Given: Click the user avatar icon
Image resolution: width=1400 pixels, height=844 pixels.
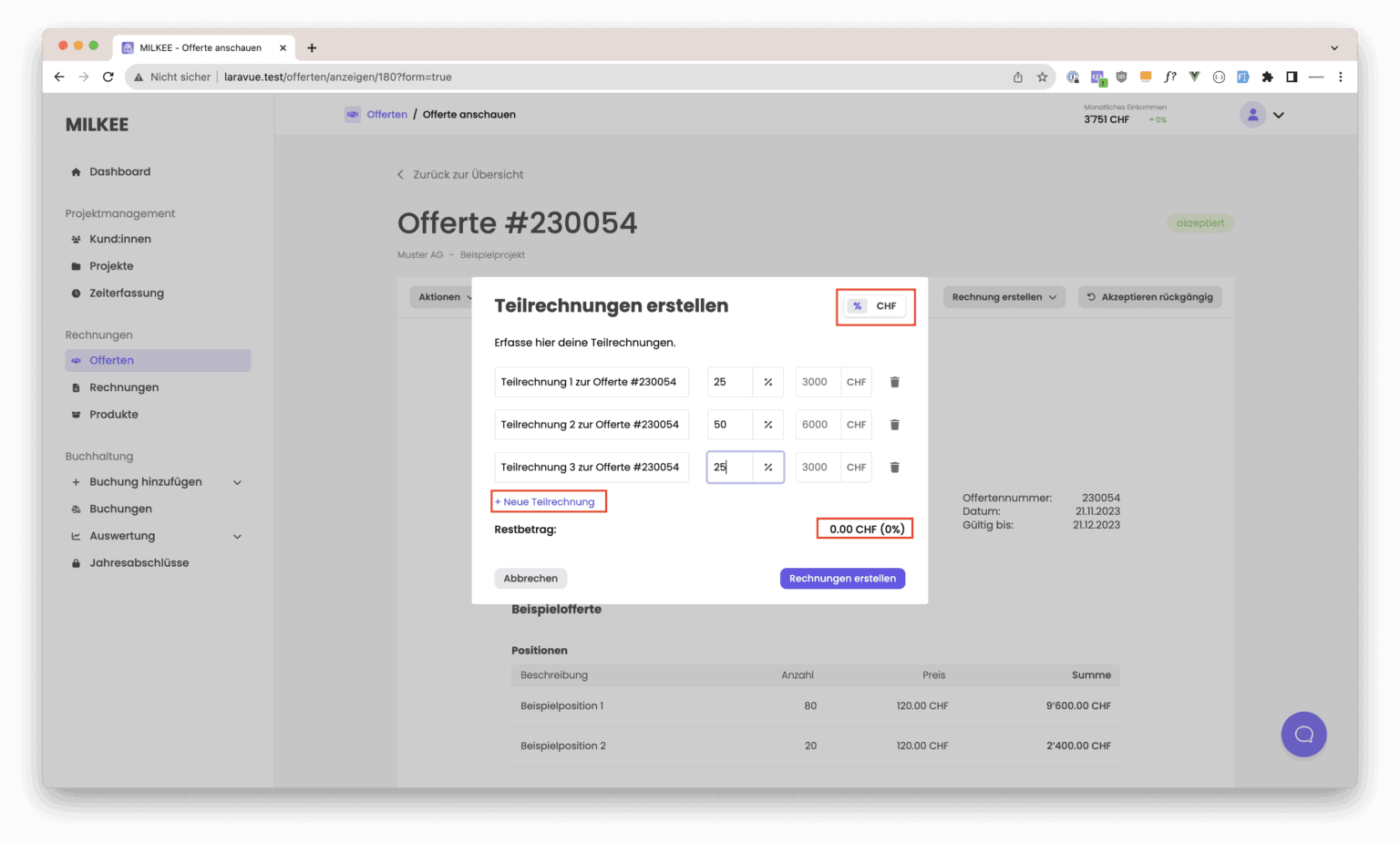Looking at the screenshot, I should (1252, 115).
